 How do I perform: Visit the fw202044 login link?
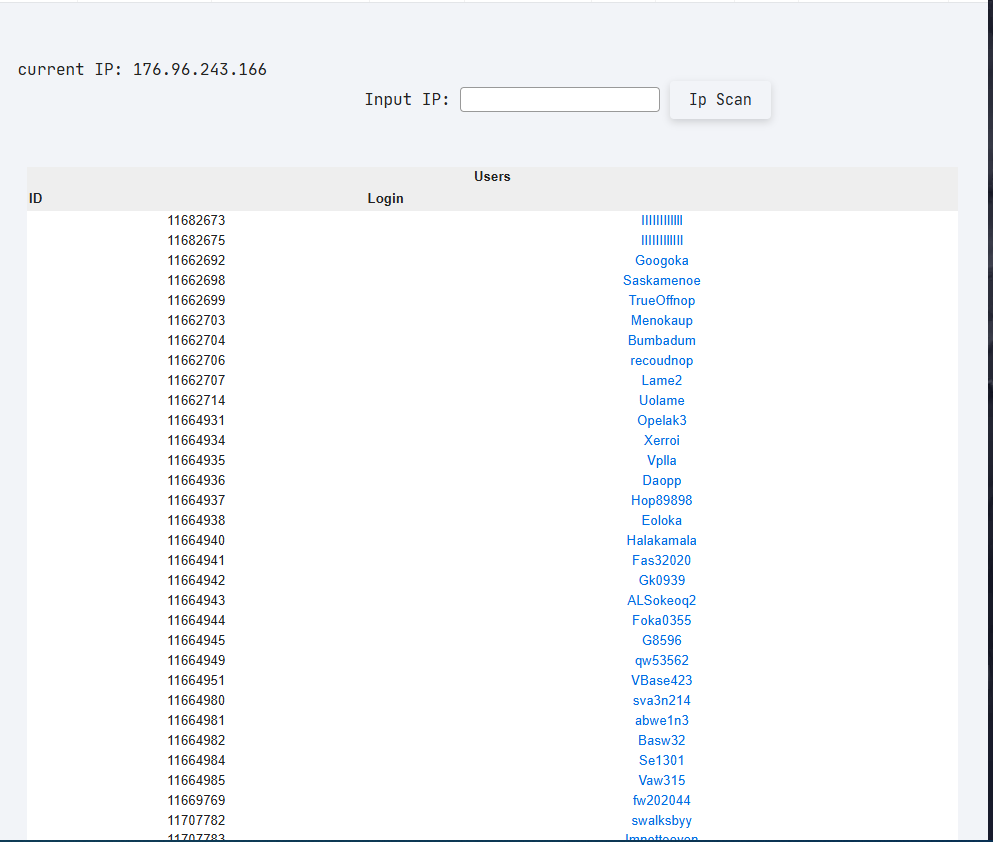(662, 800)
